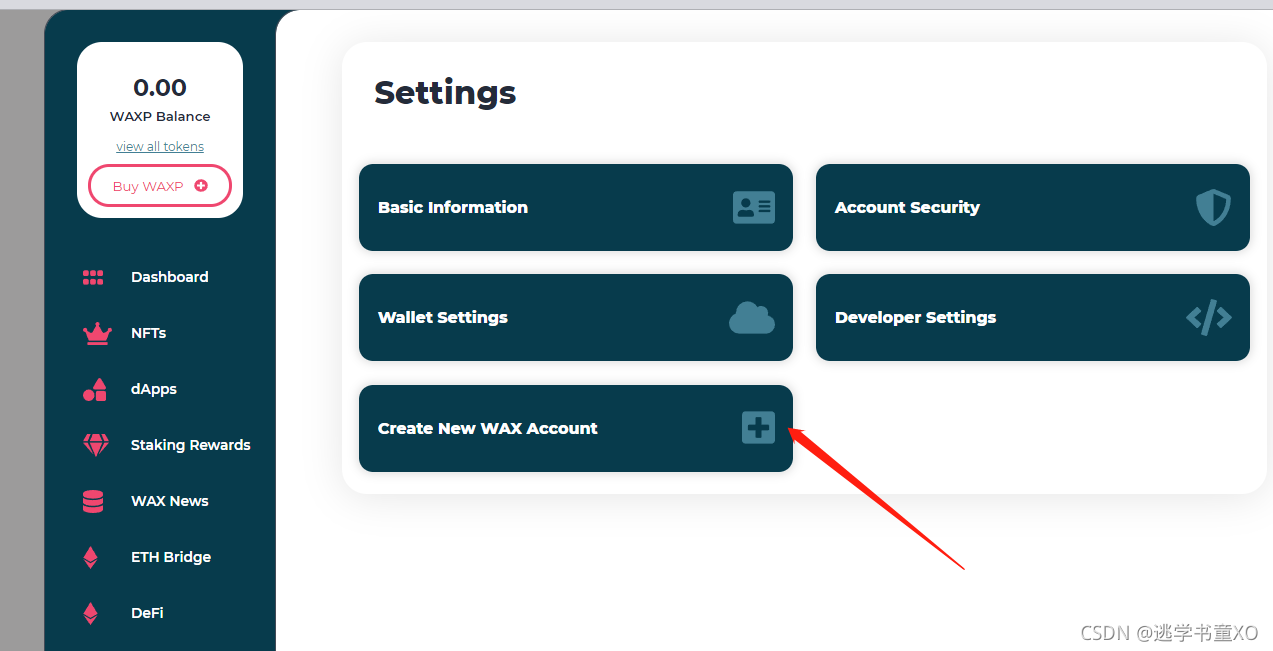The width and height of the screenshot is (1273, 651).
Task: Click the ETH Bridge ethereum icon
Action: [91, 557]
